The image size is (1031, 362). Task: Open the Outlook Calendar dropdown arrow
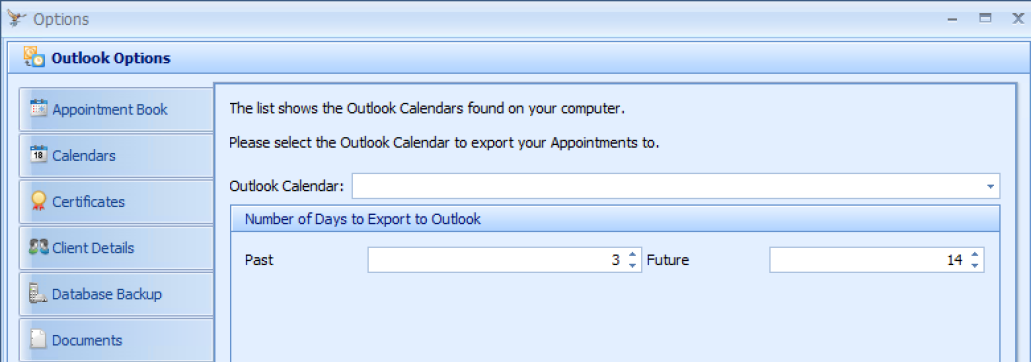pos(990,187)
